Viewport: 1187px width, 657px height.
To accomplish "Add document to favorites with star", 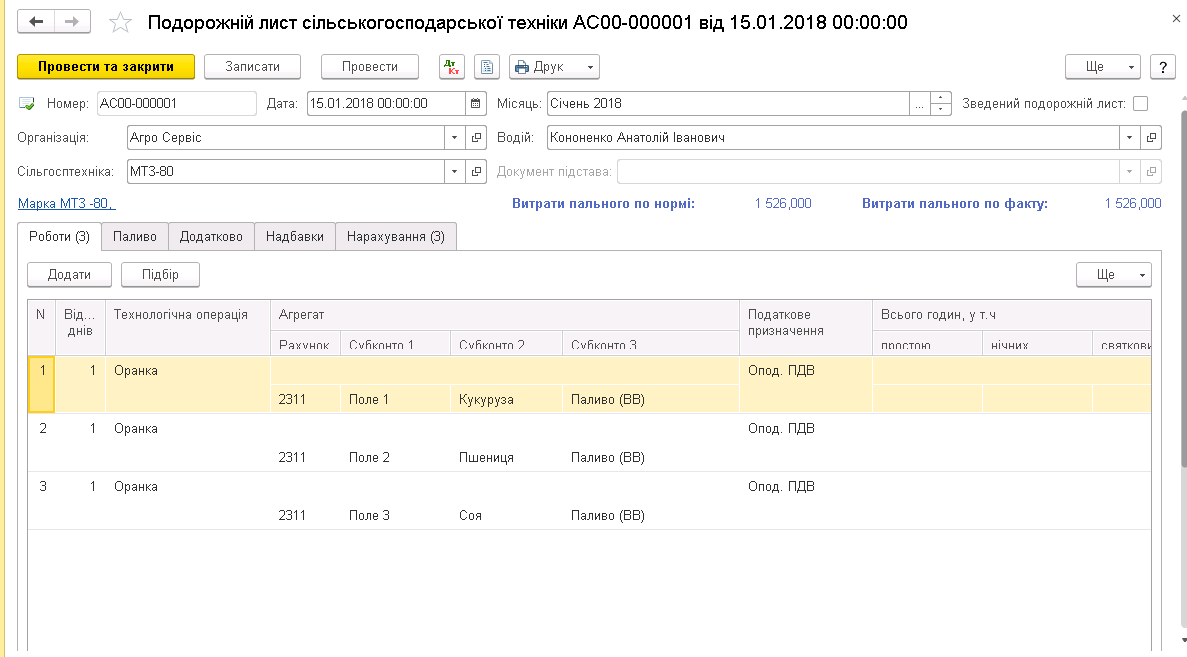I will (120, 22).
